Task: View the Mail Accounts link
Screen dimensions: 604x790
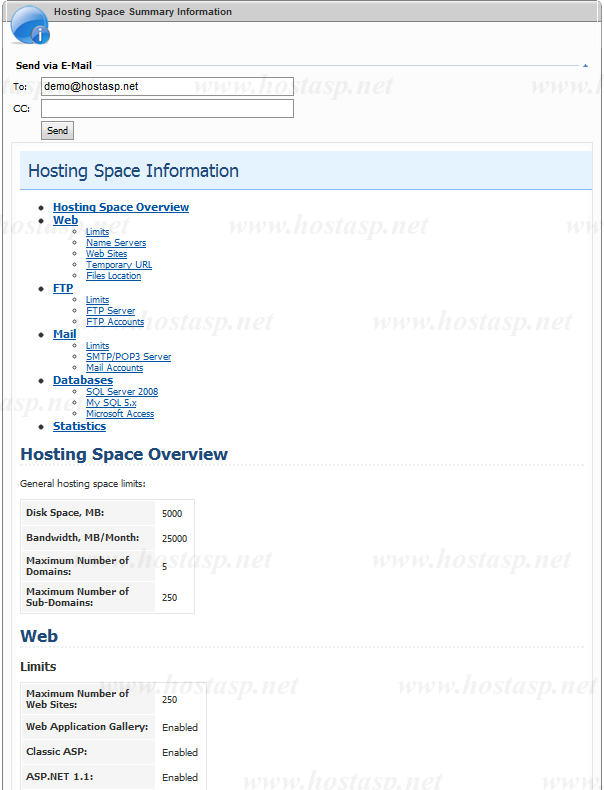Action: coord(114,368)
